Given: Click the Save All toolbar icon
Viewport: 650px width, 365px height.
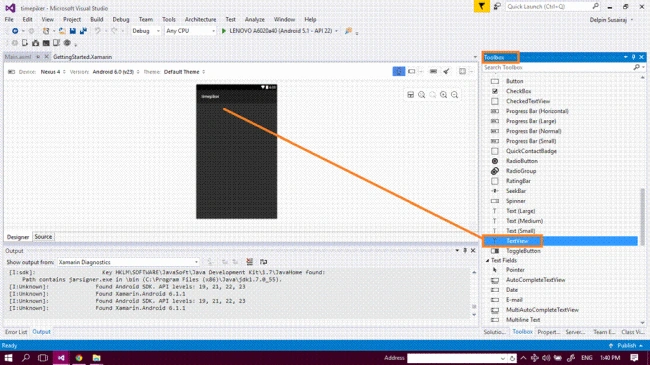Looking at the screenshot, I should [x=83, y=31].
